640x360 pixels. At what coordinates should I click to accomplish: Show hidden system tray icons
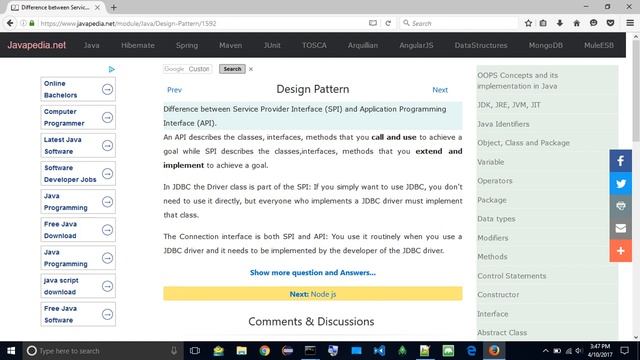(x=545, y=351)
